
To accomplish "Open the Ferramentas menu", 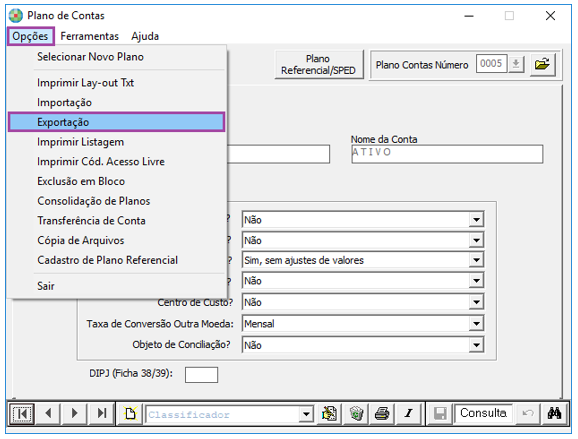I will point(90,36).
